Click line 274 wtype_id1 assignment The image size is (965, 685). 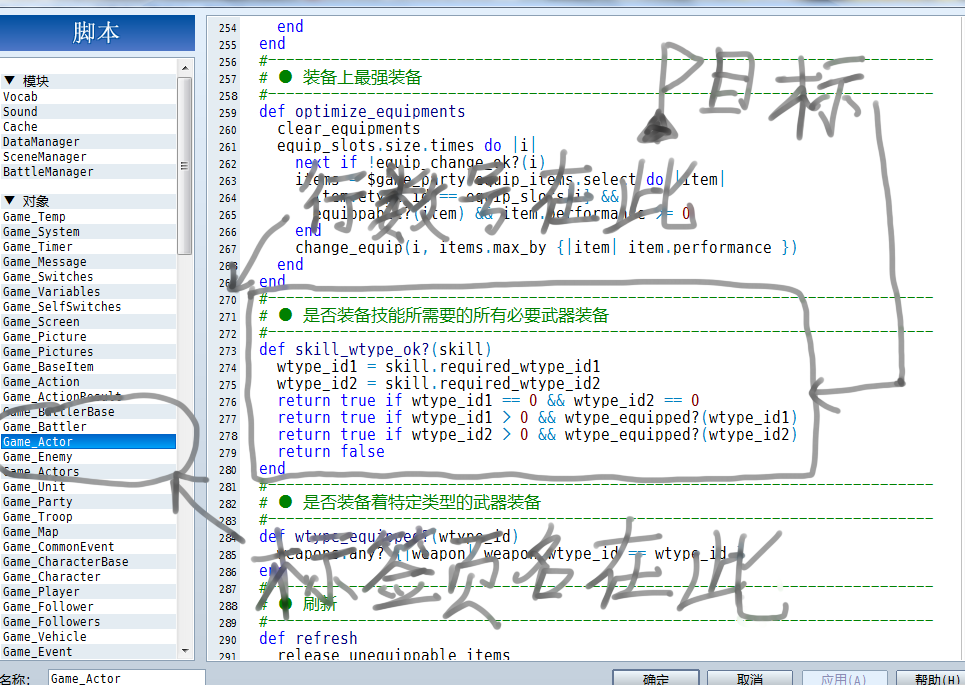coord(438,367)
